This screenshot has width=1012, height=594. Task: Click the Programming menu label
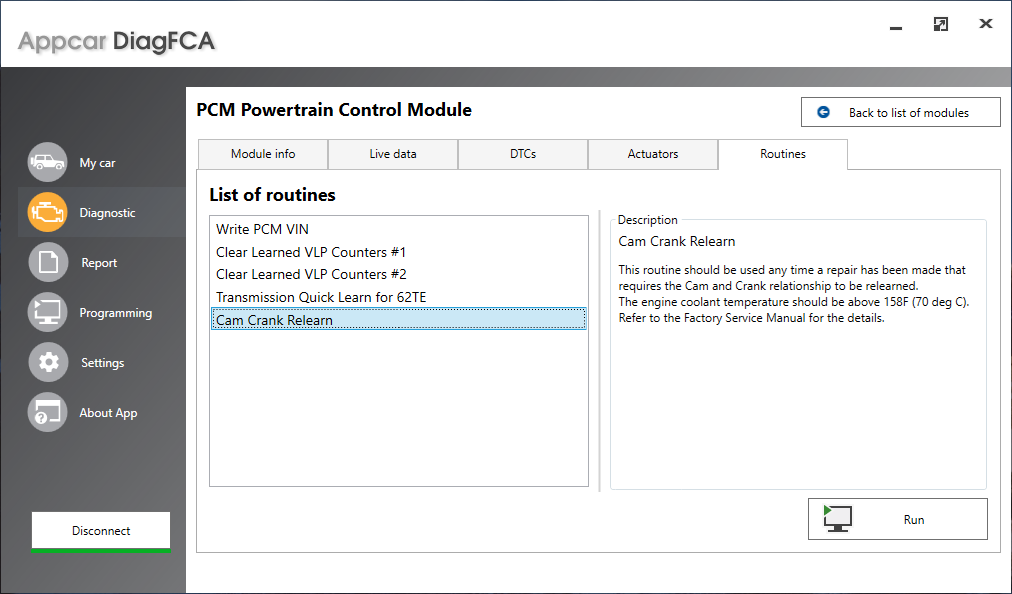pyautogui.click(x=116, y=312)
